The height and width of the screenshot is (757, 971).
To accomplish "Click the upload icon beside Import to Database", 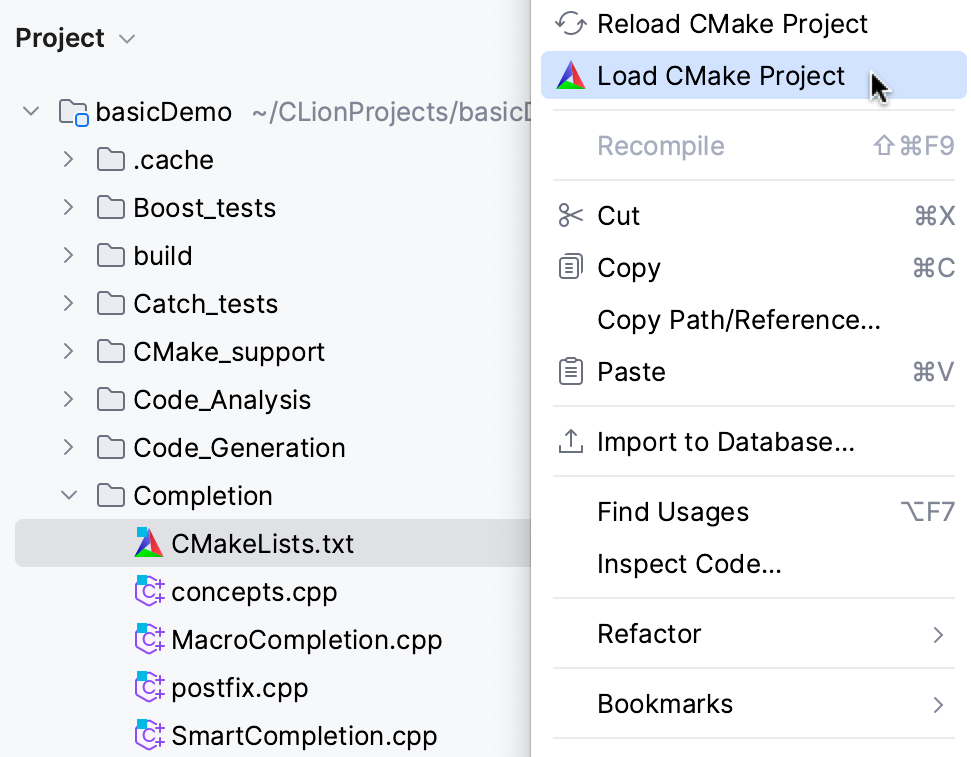I will (x=570, y=440).
